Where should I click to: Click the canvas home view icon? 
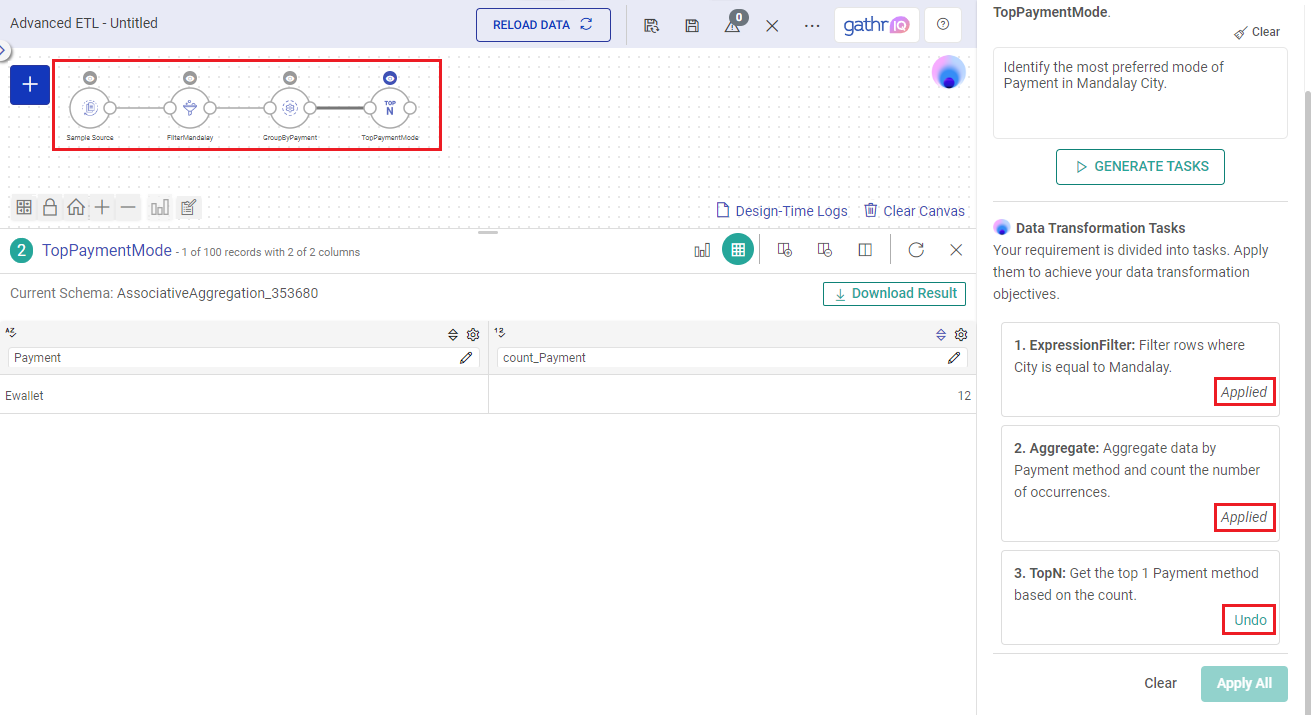76,207
